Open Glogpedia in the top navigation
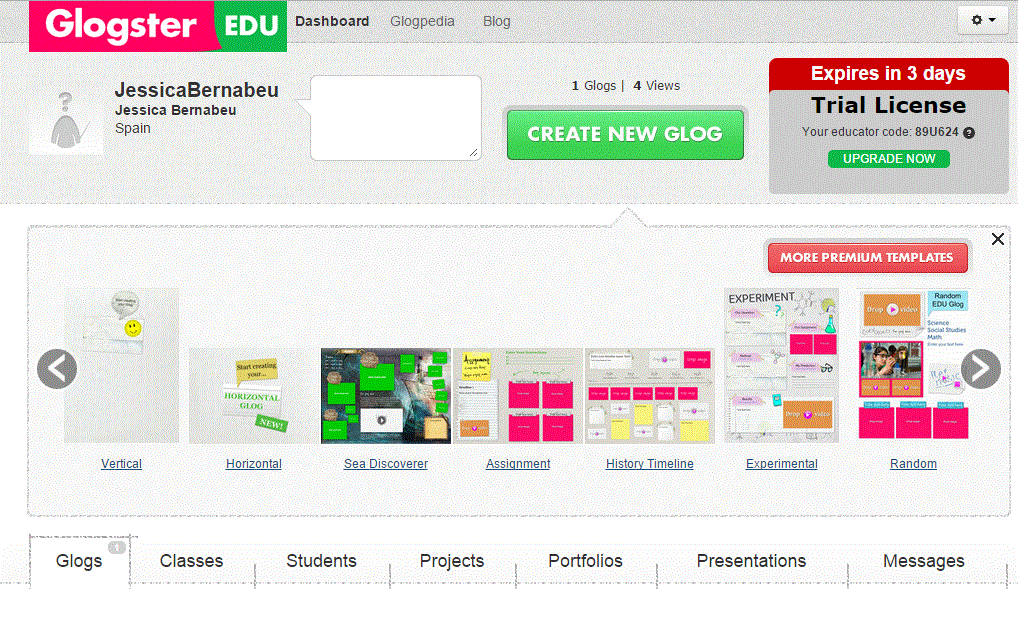Viewport: 1018px width, 624px height. 422,21
